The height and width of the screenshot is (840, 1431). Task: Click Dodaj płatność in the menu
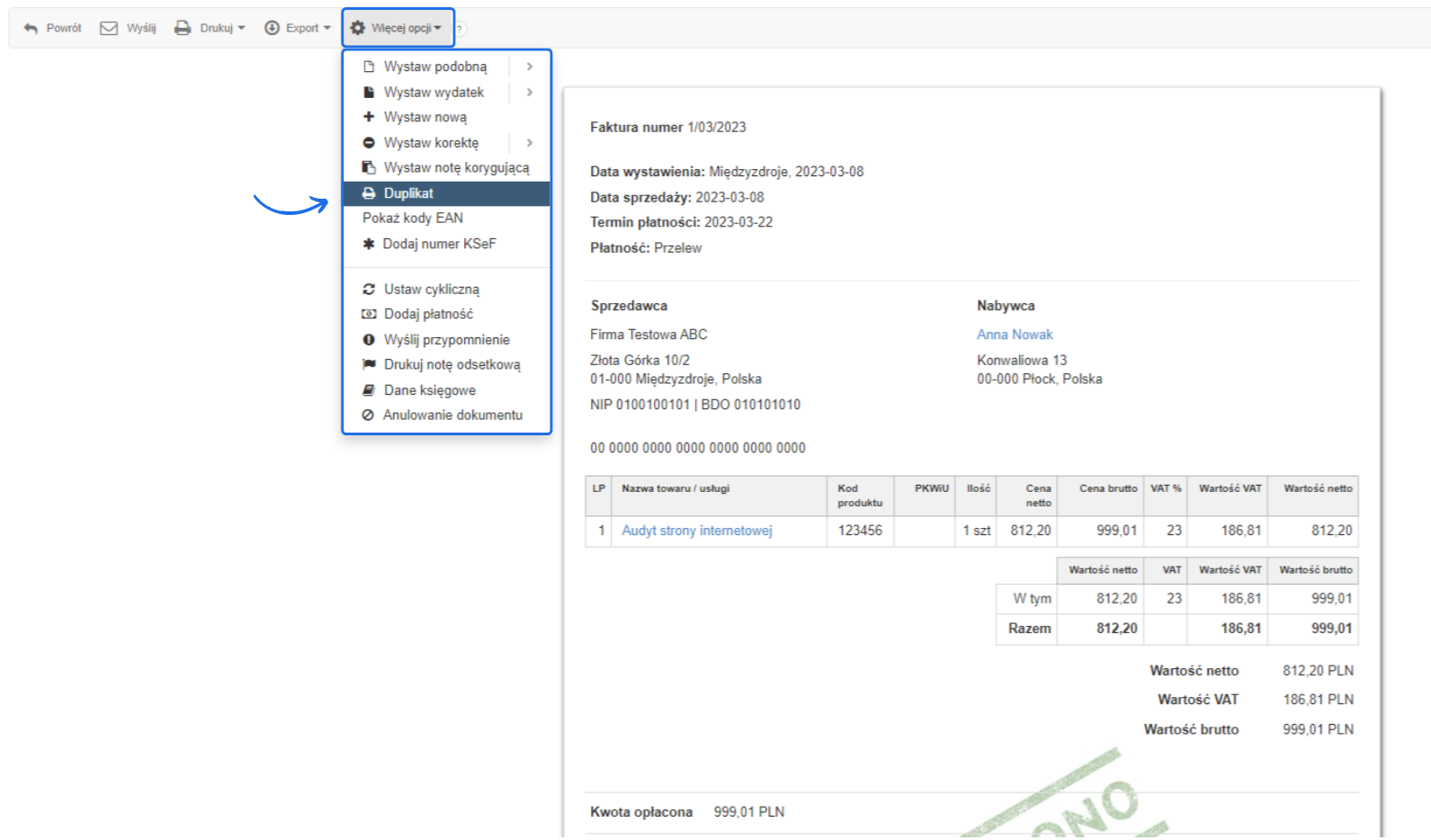click(428, 314)
